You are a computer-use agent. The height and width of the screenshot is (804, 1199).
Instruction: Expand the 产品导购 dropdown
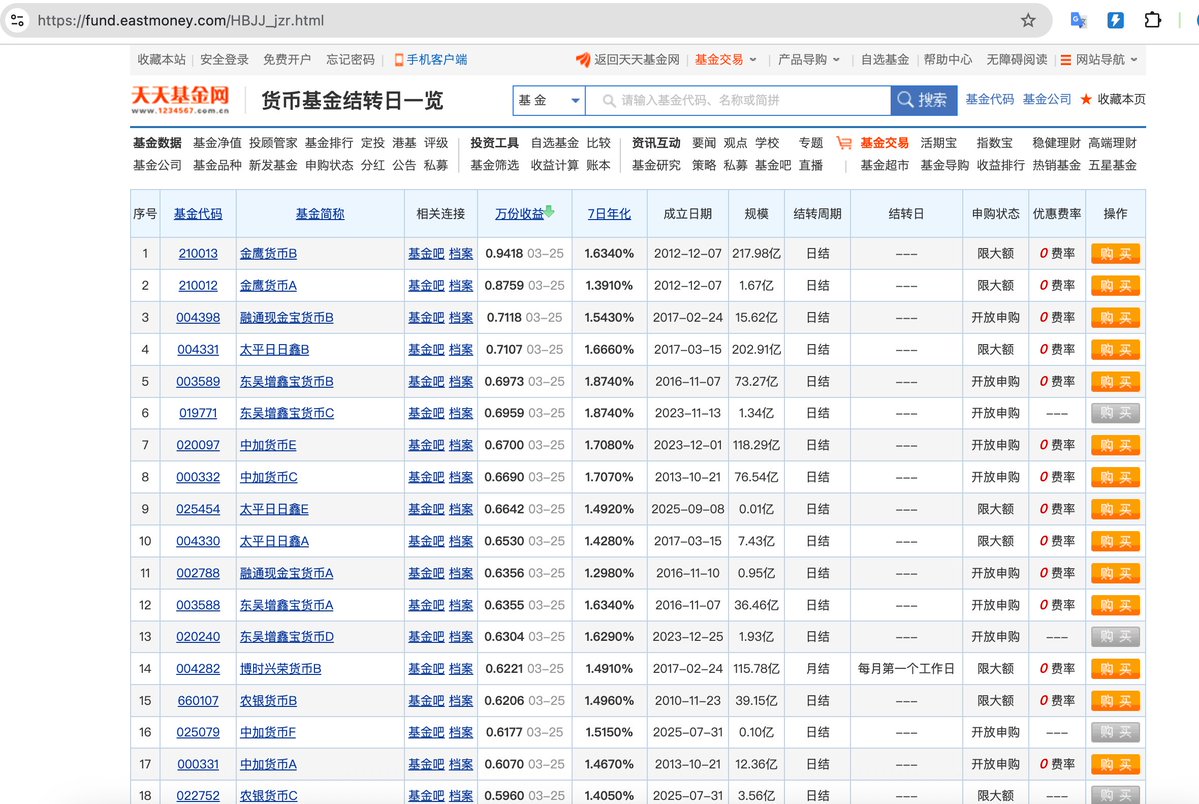[809, 60]
